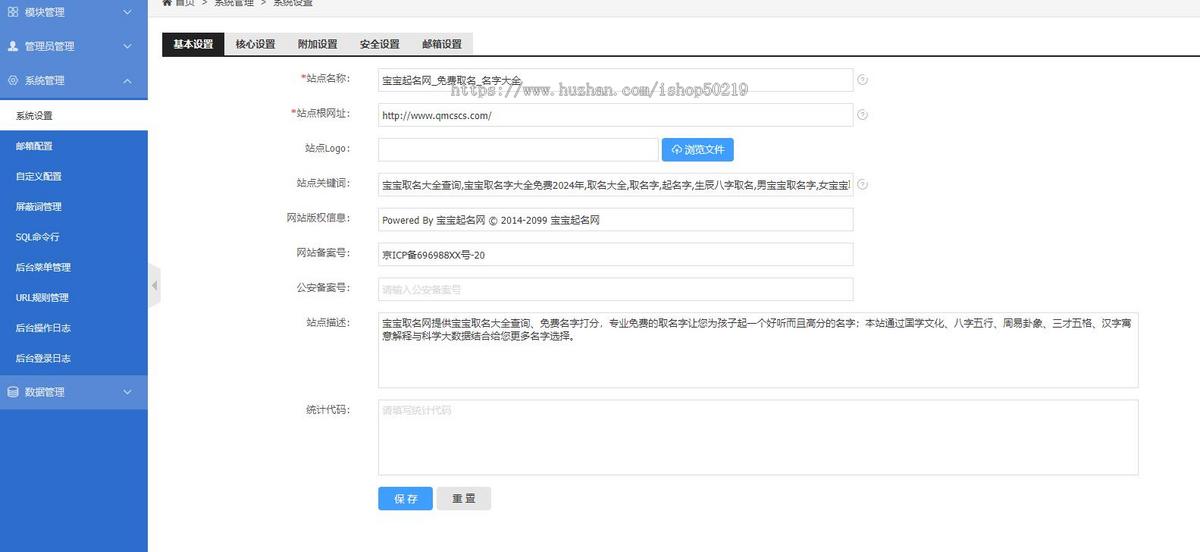The image size is (1200, 552).
Task: Click the 数据管理 database icon in sidebar
Action: (13, 392)
